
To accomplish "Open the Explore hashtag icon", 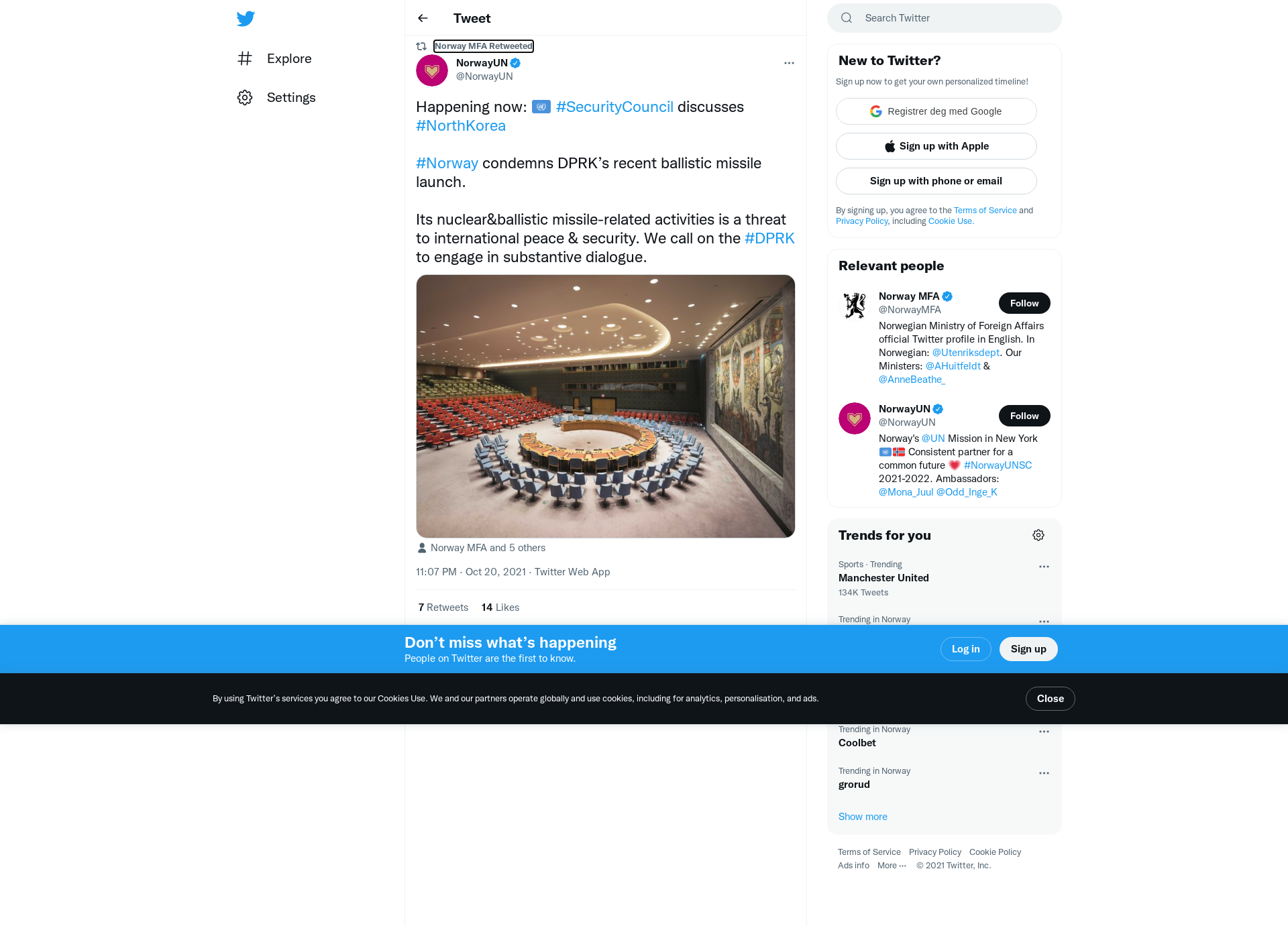I will point(245,58).
